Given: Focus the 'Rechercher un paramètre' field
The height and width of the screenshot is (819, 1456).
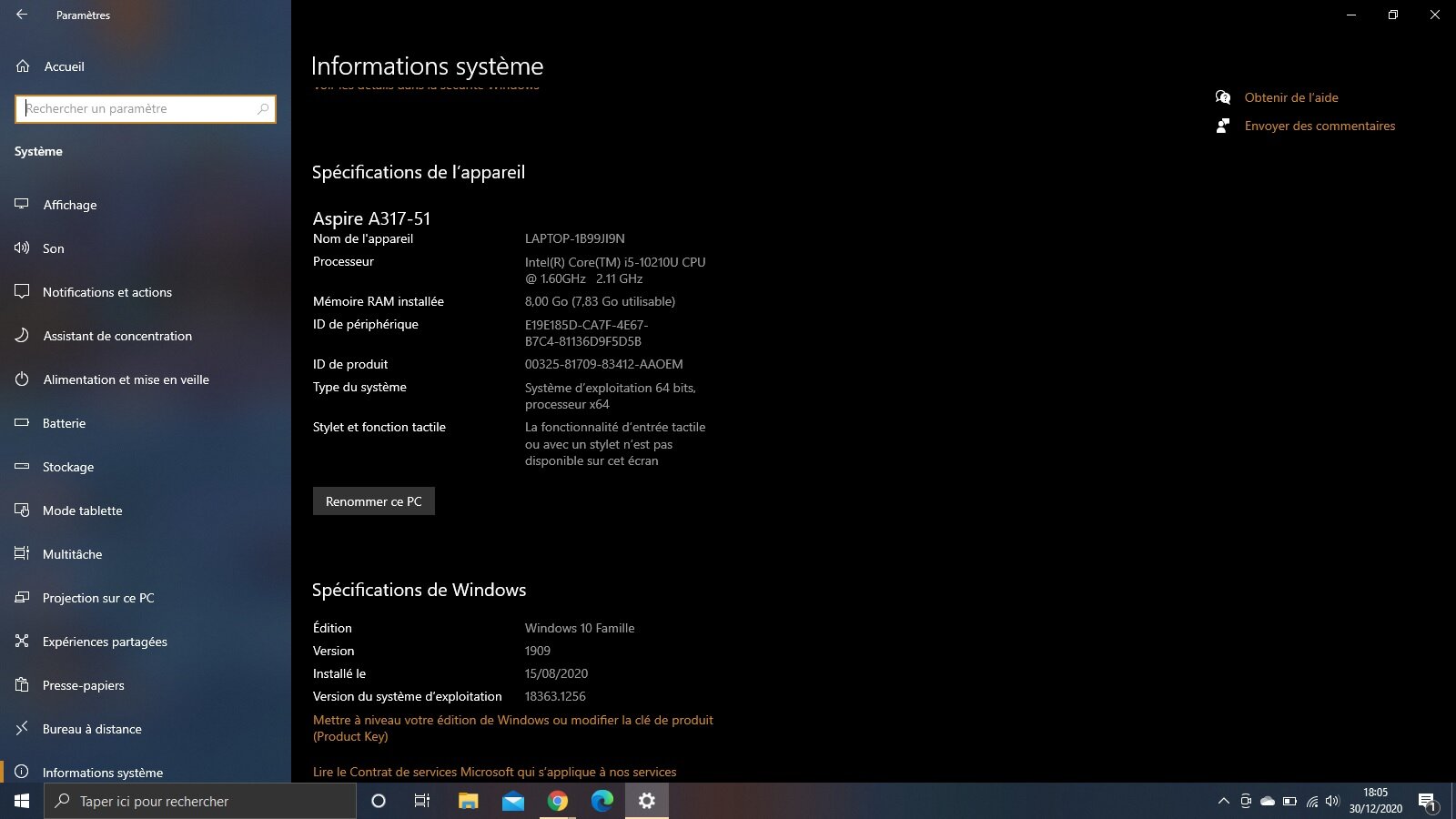Looking at the screenshot, I should pos(146,109).
